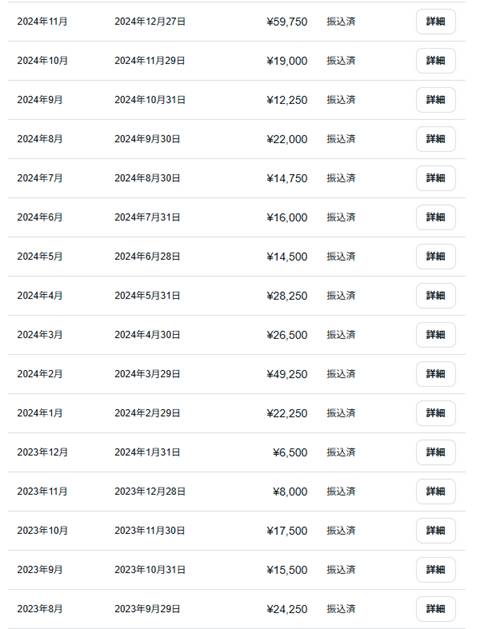Image resolution: width=484 pixels, height=629 pixels.
Task: View 詳細 of ¥49,250 transfer
Action: (435, 374)
